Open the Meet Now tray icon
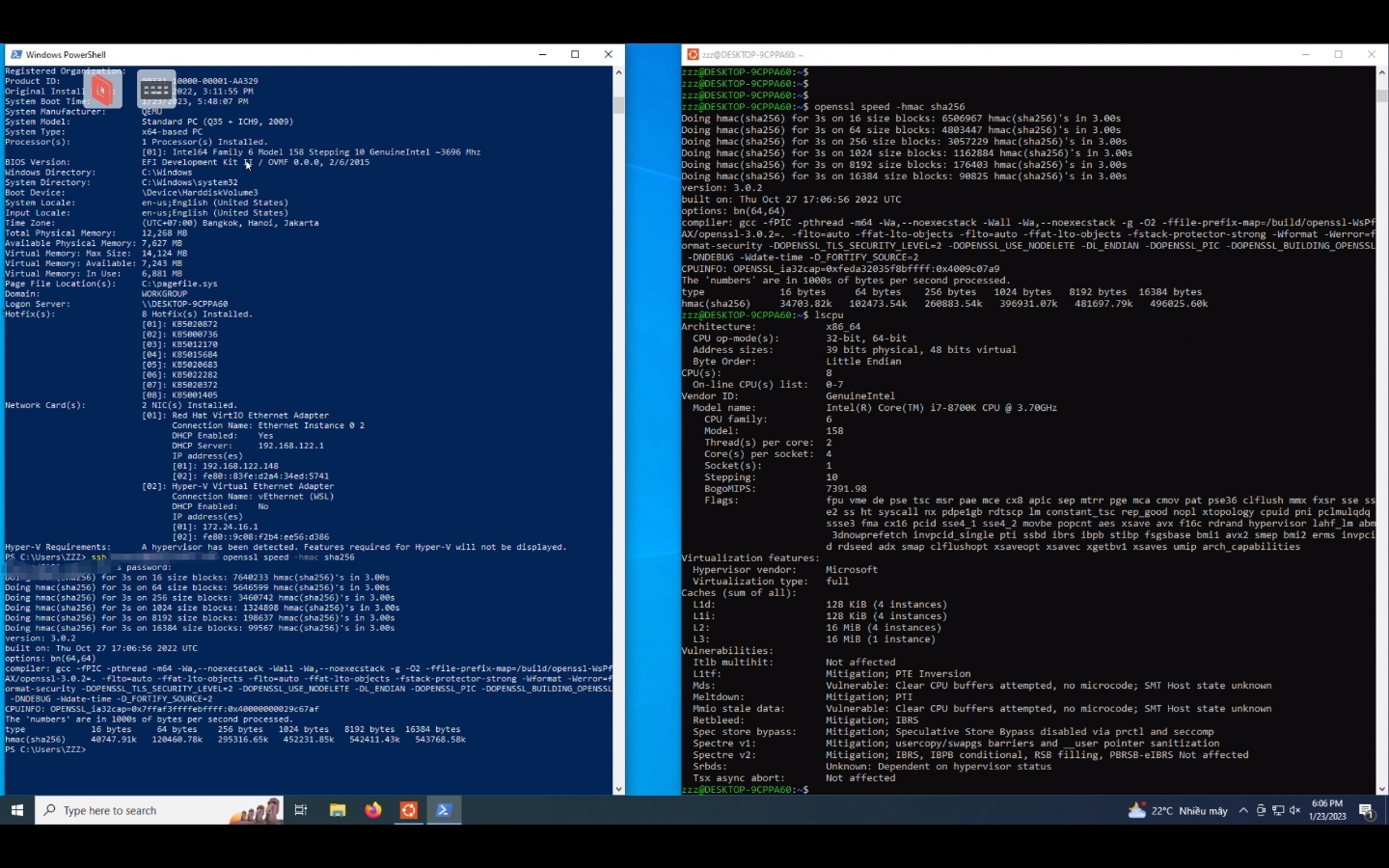This screenshot has height=868, width=1389. (1261, 810)
